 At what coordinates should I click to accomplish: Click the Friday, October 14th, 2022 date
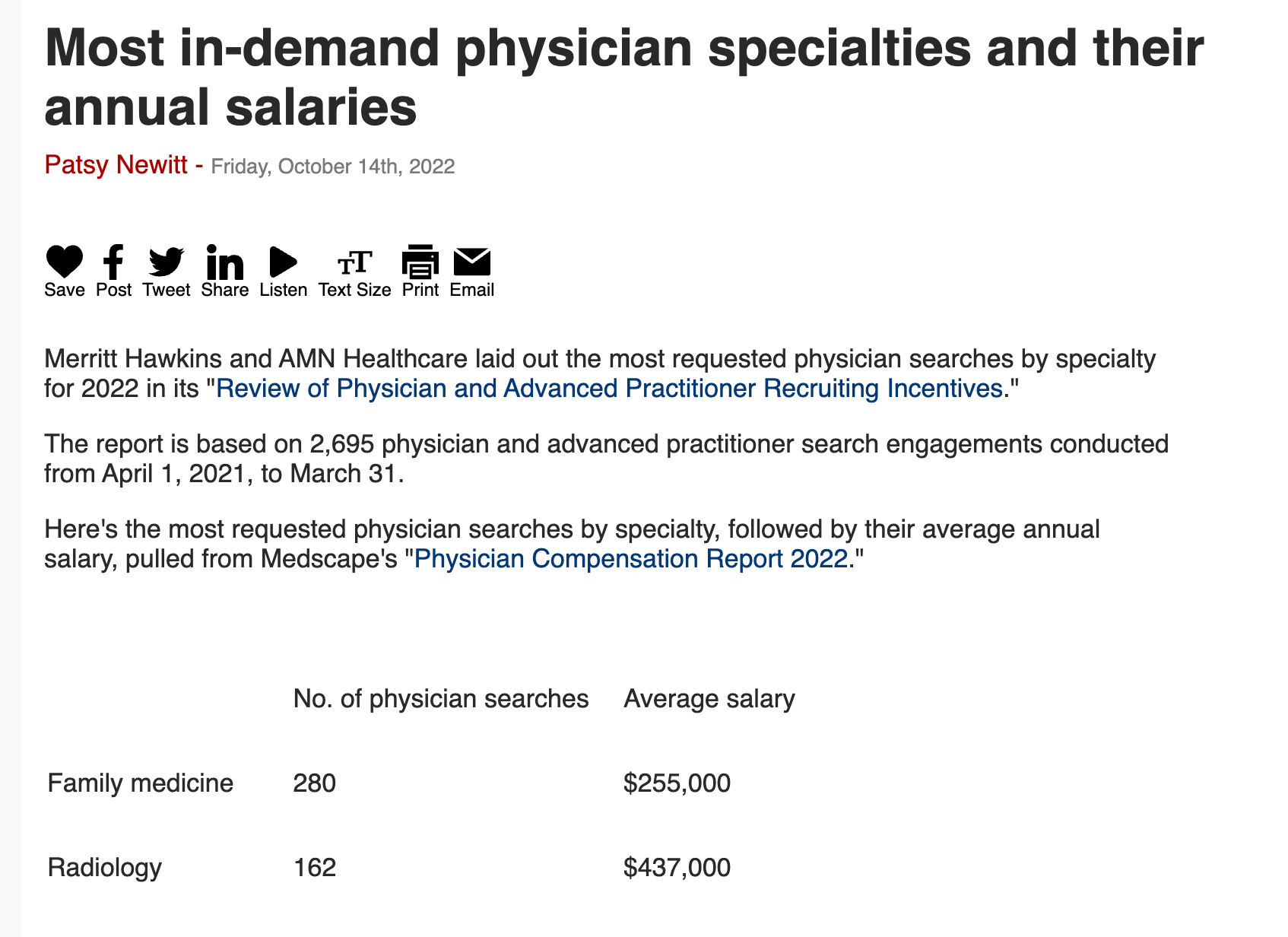333,167
